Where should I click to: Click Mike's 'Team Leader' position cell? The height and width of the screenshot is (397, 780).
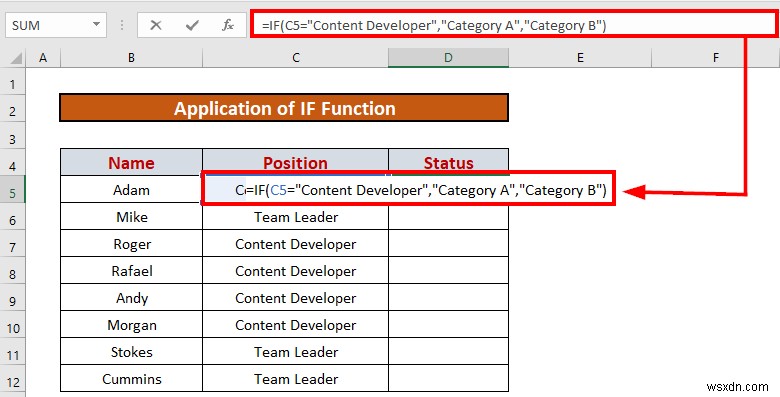(295, 216)
